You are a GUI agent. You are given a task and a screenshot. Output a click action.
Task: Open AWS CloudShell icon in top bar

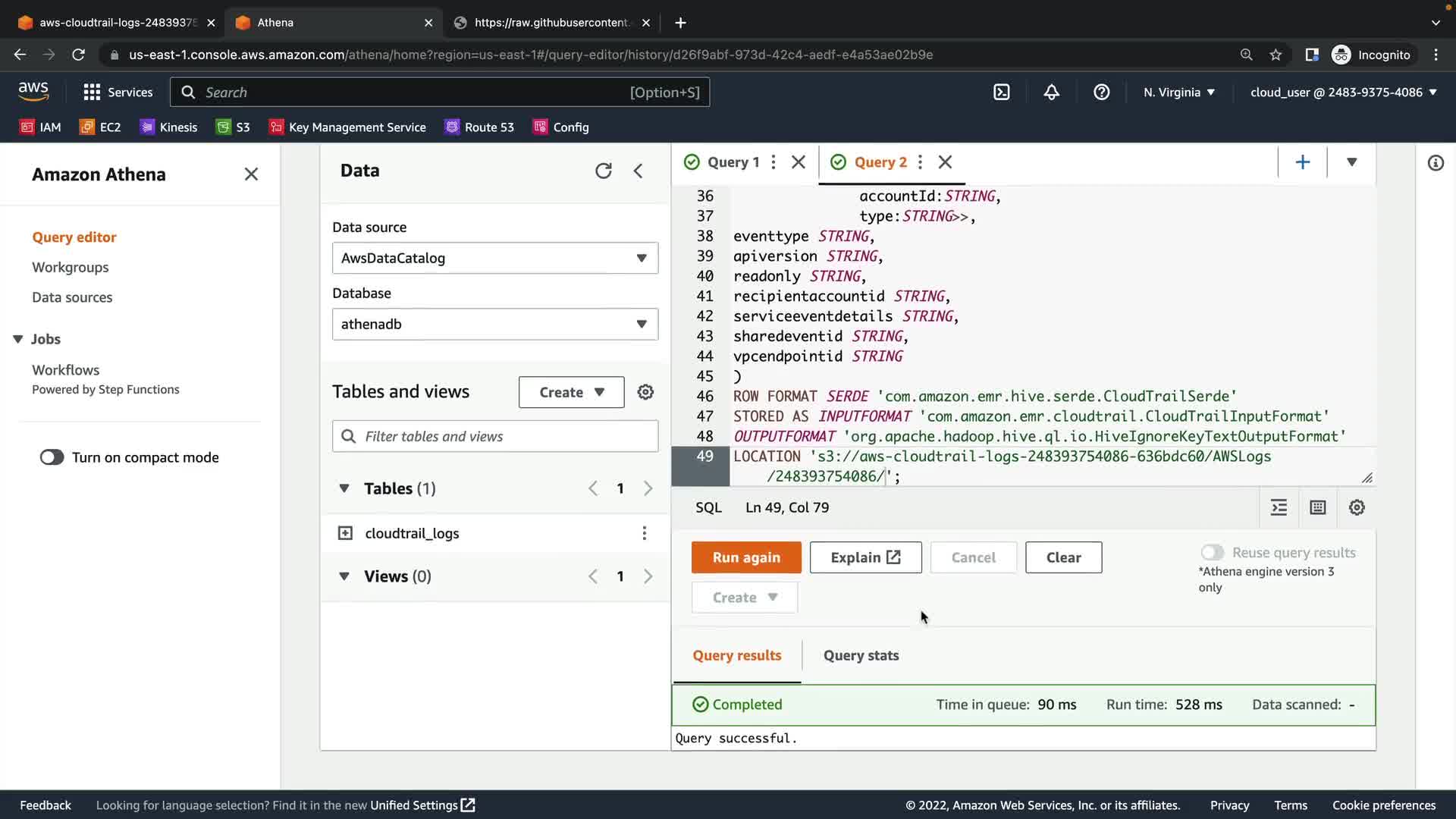tap(1001, 93)
